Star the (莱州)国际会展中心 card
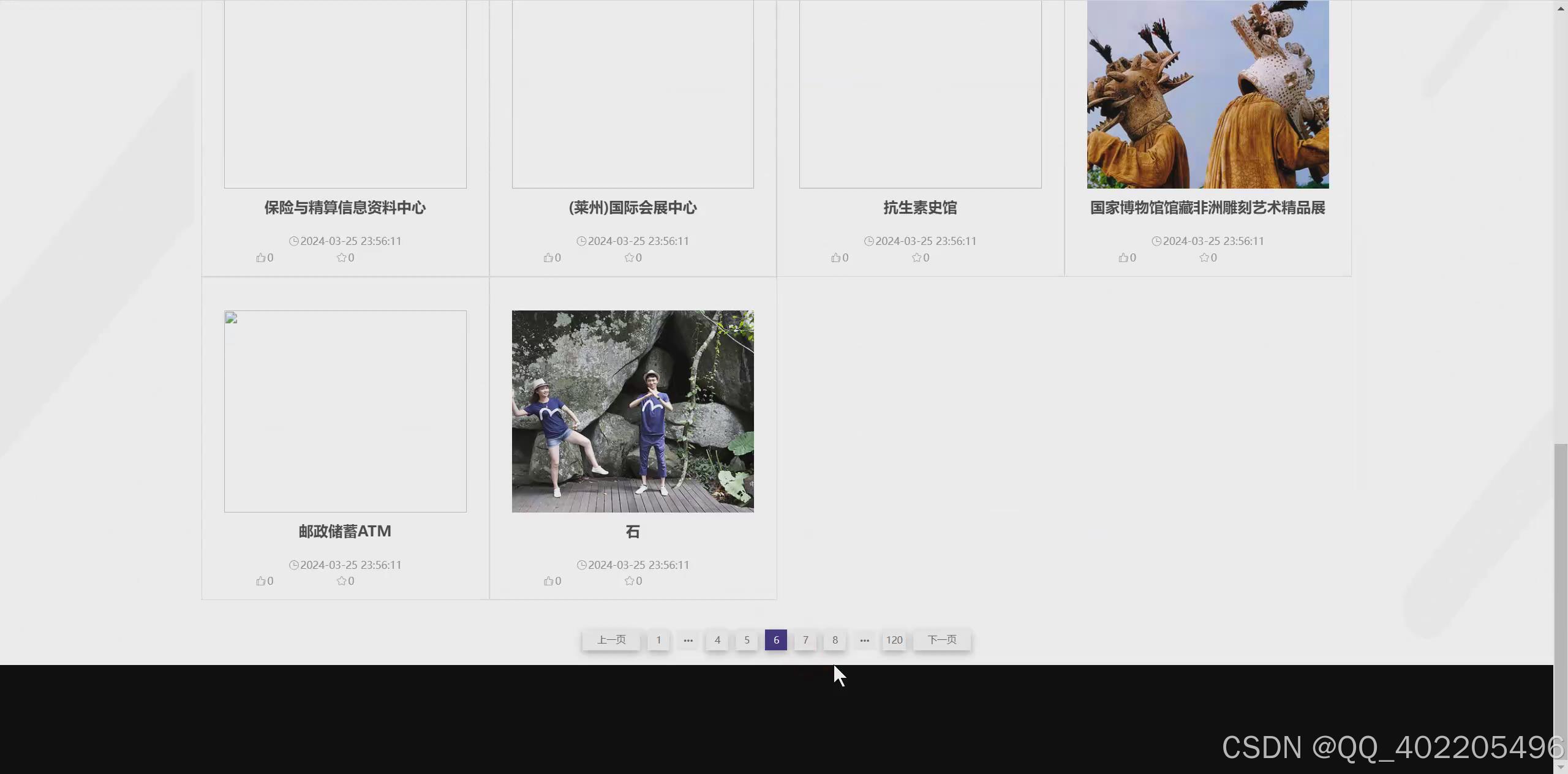The height and width of the screenshot is (774, 1568). coord(629,258)
